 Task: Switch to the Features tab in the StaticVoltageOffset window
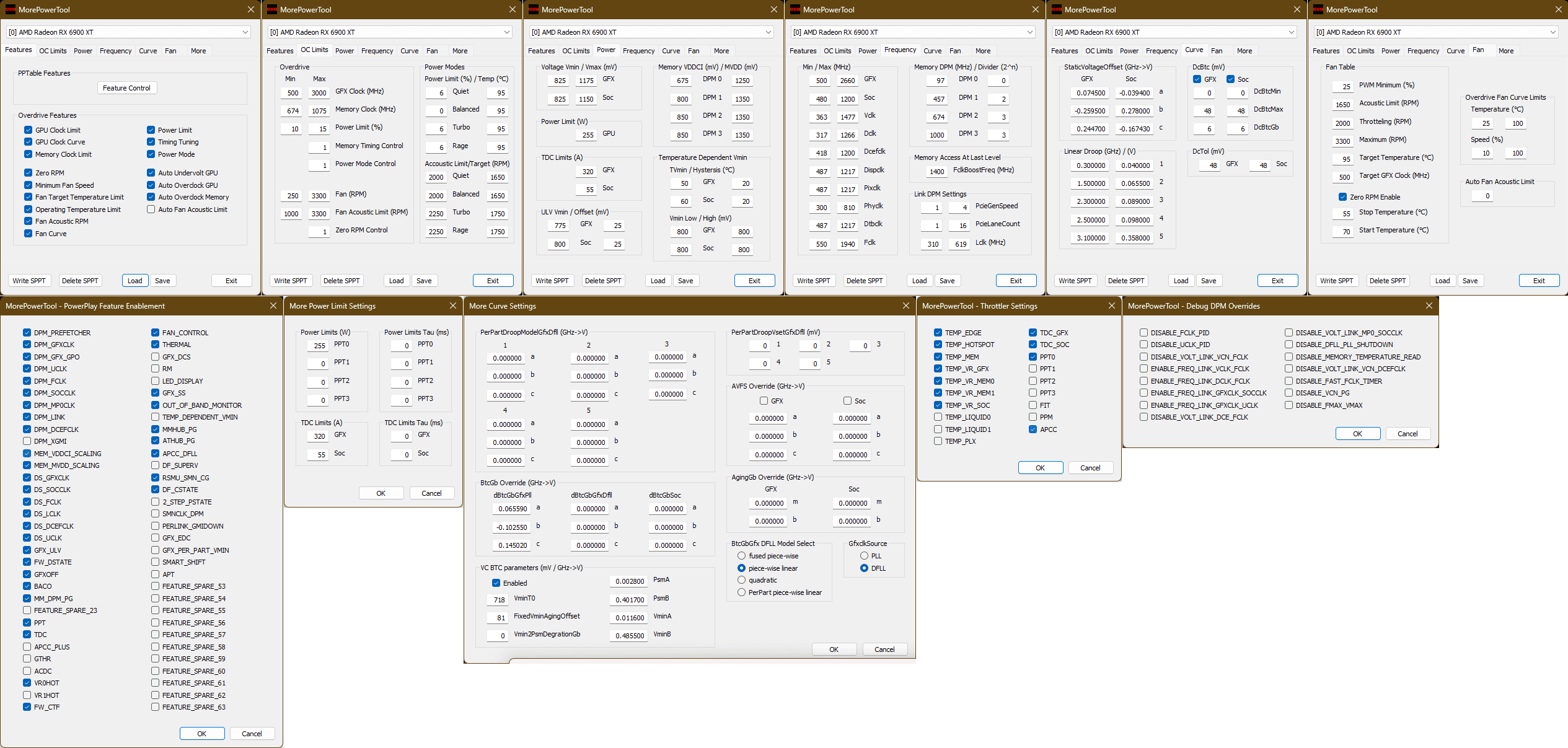click(x=1064, y=51)
